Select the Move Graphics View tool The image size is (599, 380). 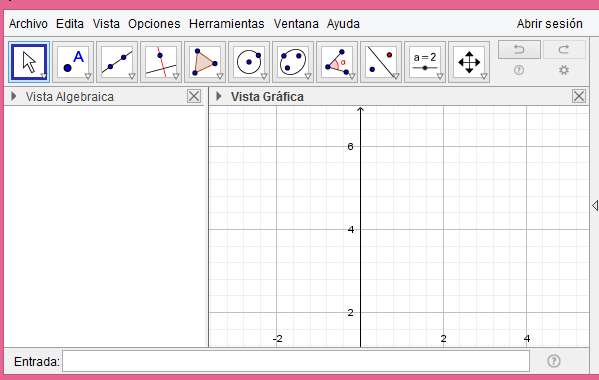pyautogui.click(x=469, y=62)
